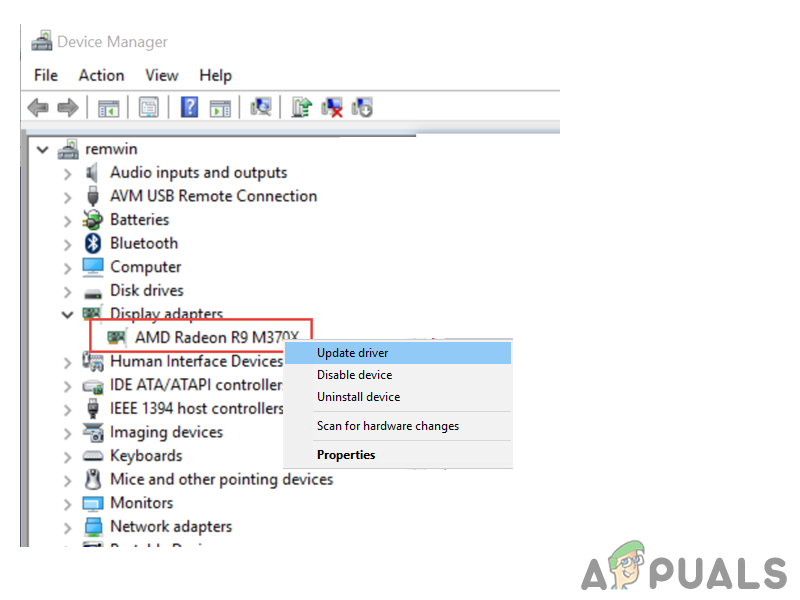Expand the Bluetooth chevron

pos(68,244)
